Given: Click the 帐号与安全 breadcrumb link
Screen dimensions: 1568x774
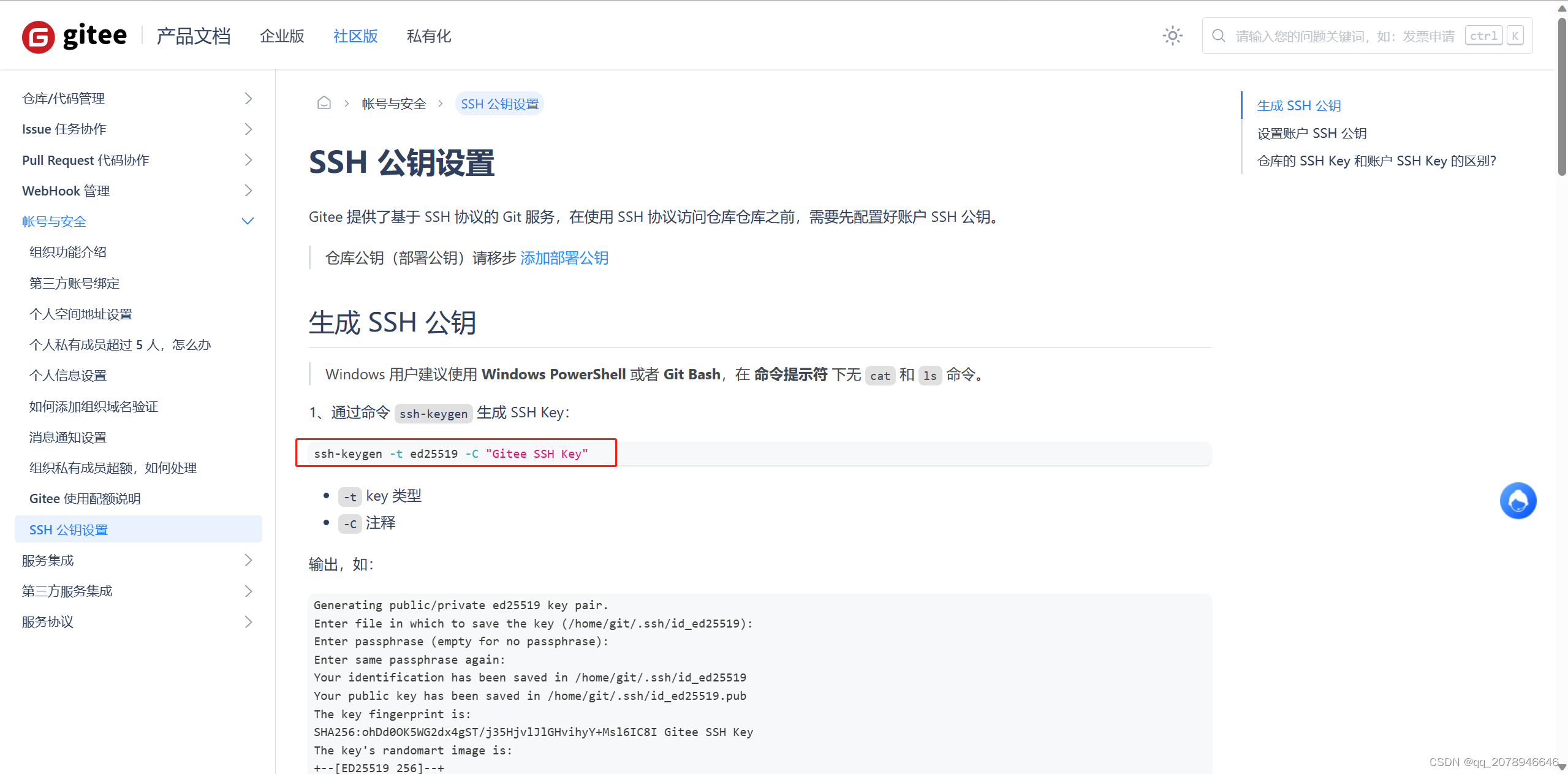Looking at the screenshot, I should point(393,104).
